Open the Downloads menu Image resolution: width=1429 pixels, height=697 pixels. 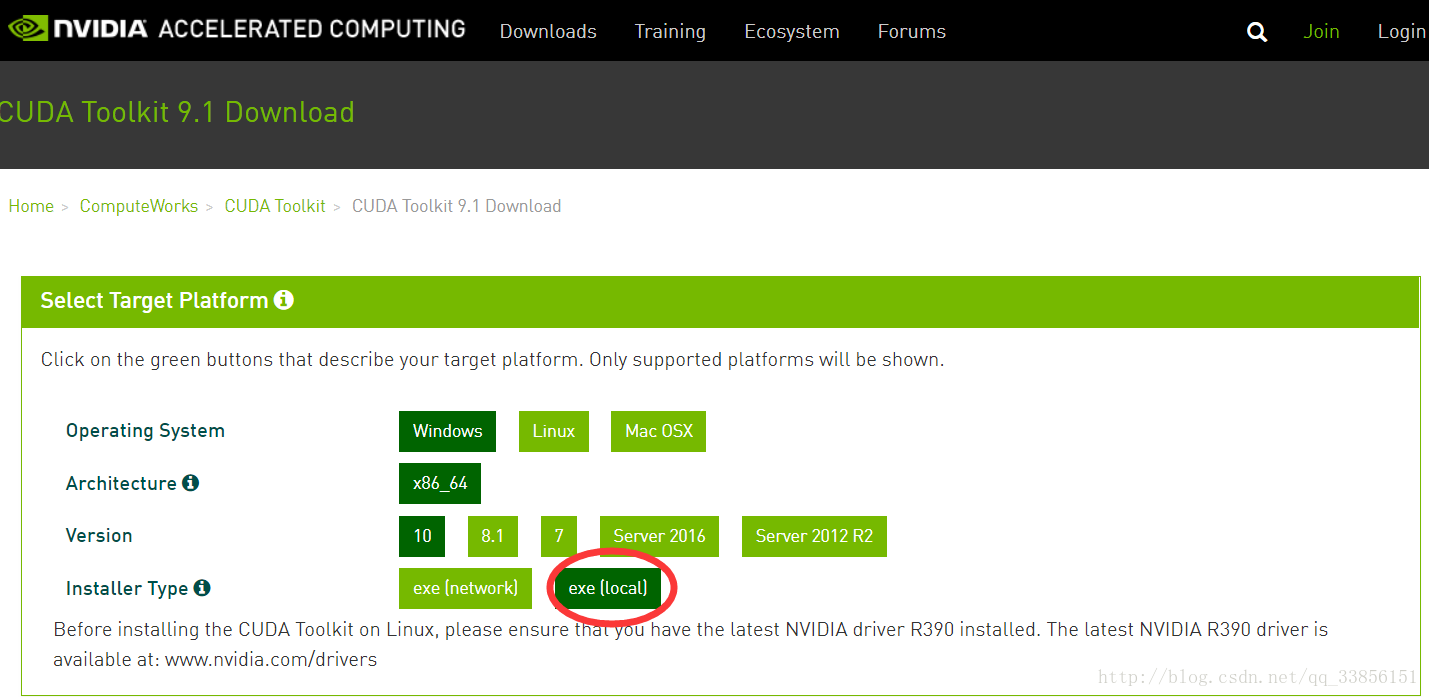coord(548,31)
